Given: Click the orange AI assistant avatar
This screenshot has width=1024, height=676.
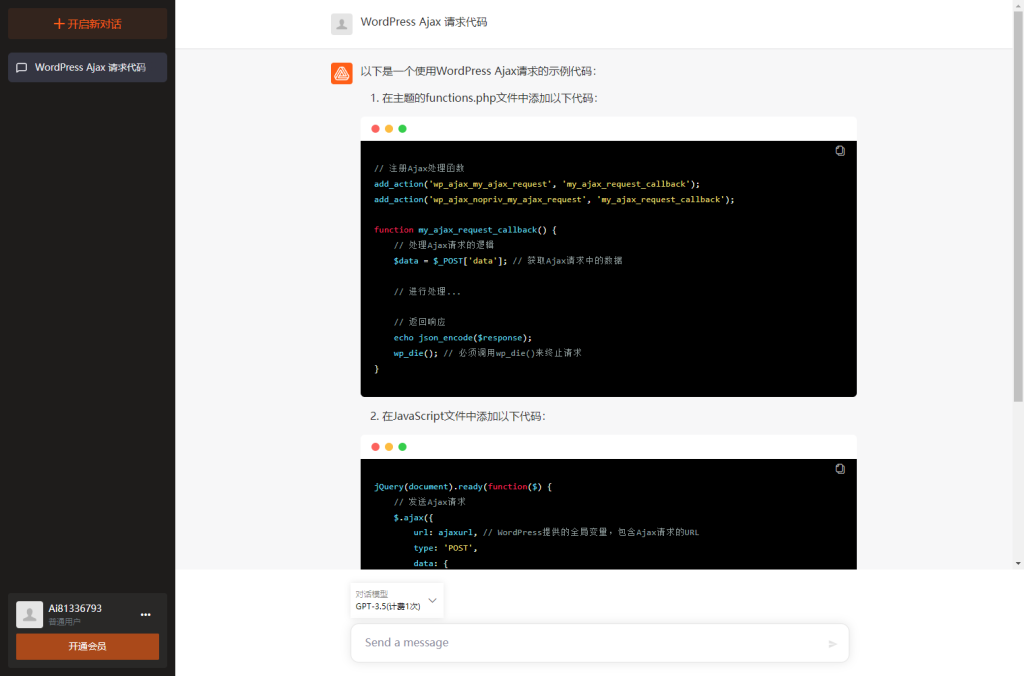Looking at the screenshot, I should pyautogui.click(x=342, y=74).
